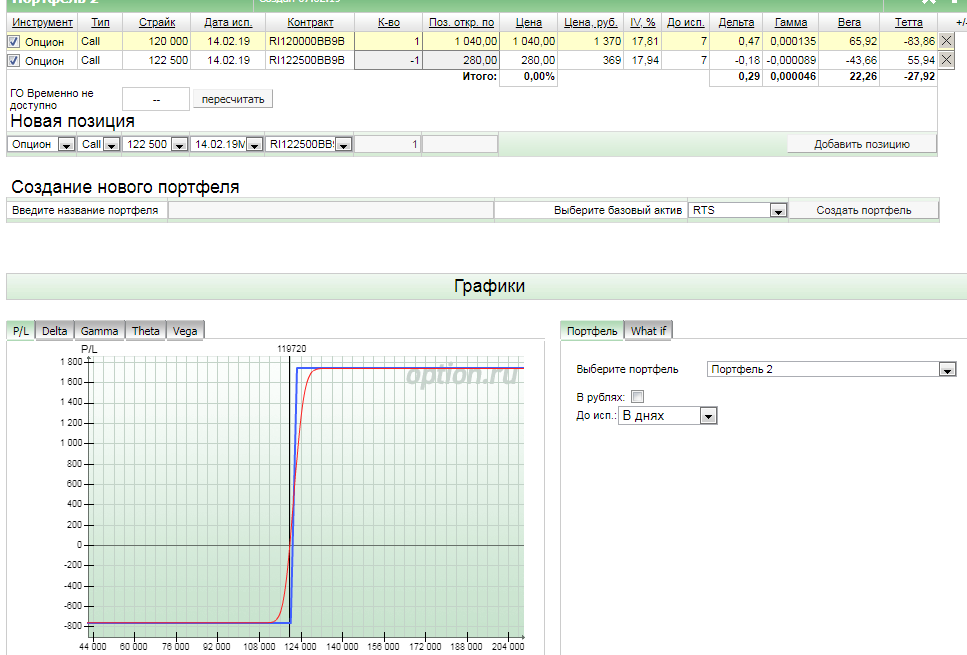Uncheck the 120 000 strike option row

(x=13, y=41)
